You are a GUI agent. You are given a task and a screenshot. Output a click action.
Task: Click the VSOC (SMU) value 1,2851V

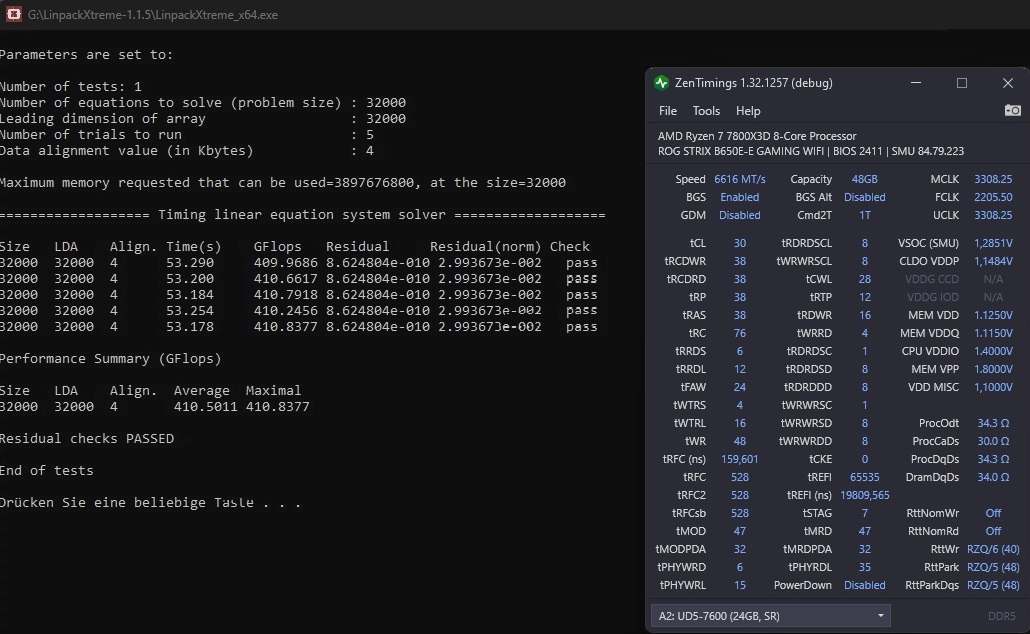click(x=993, y=243)
